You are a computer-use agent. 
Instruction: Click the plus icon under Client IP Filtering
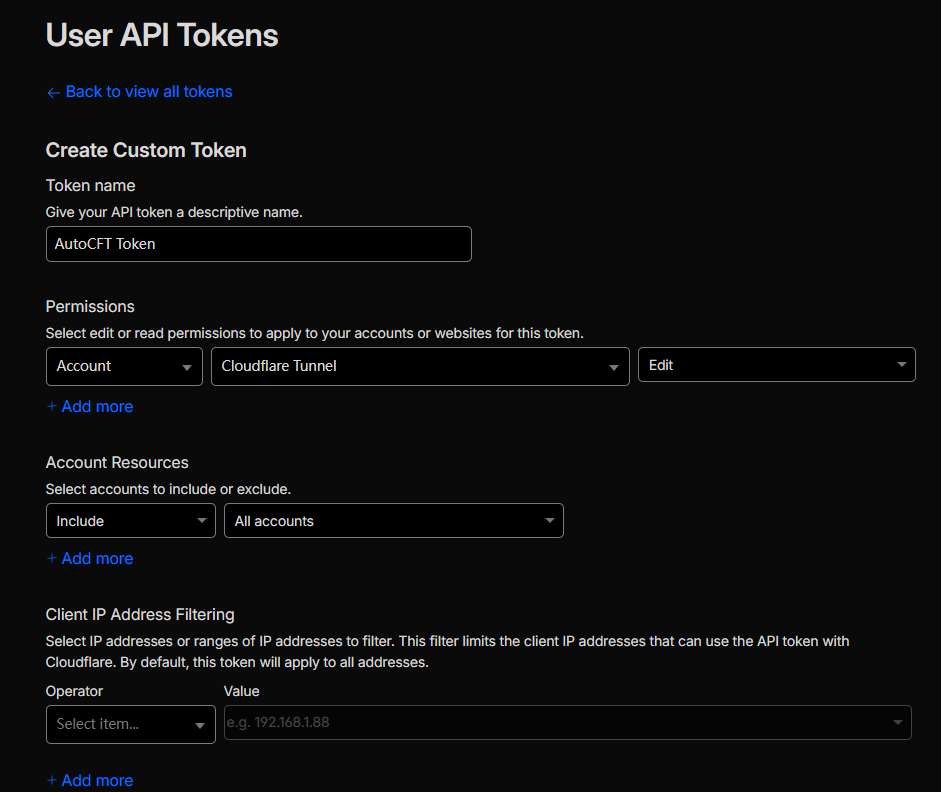point(52,781)
